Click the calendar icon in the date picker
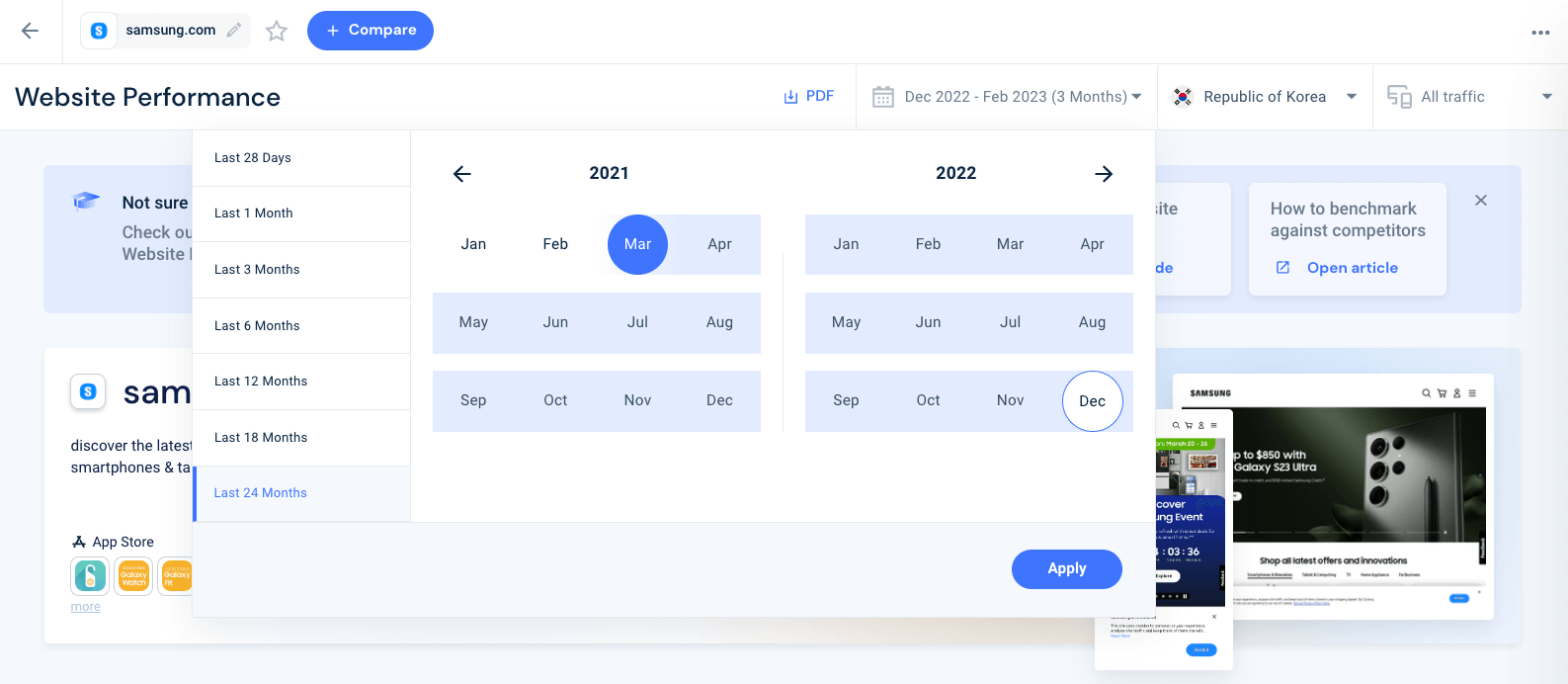Viewport: 1568px width, 684px height. [882, 96]
